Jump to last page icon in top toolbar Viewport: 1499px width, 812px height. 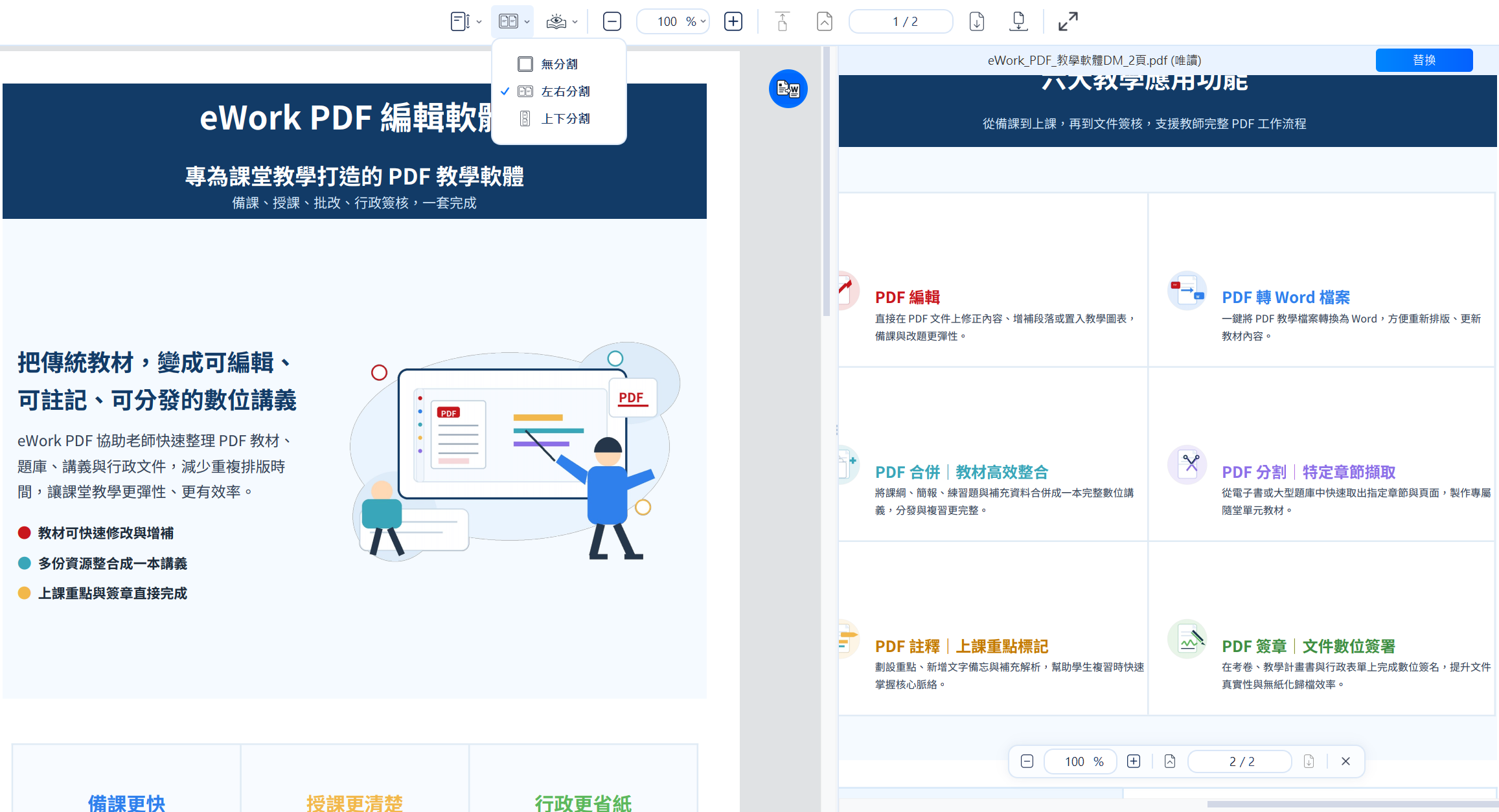point(1018,21)
